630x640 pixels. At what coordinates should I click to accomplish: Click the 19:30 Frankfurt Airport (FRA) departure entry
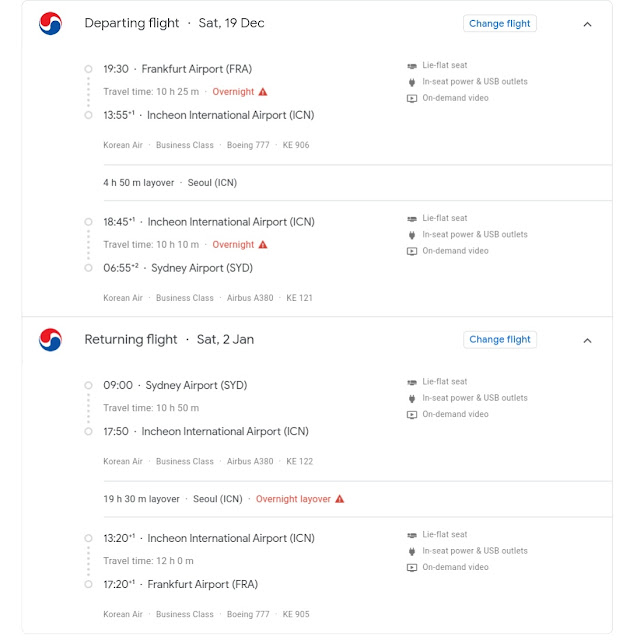coord(177,69)
